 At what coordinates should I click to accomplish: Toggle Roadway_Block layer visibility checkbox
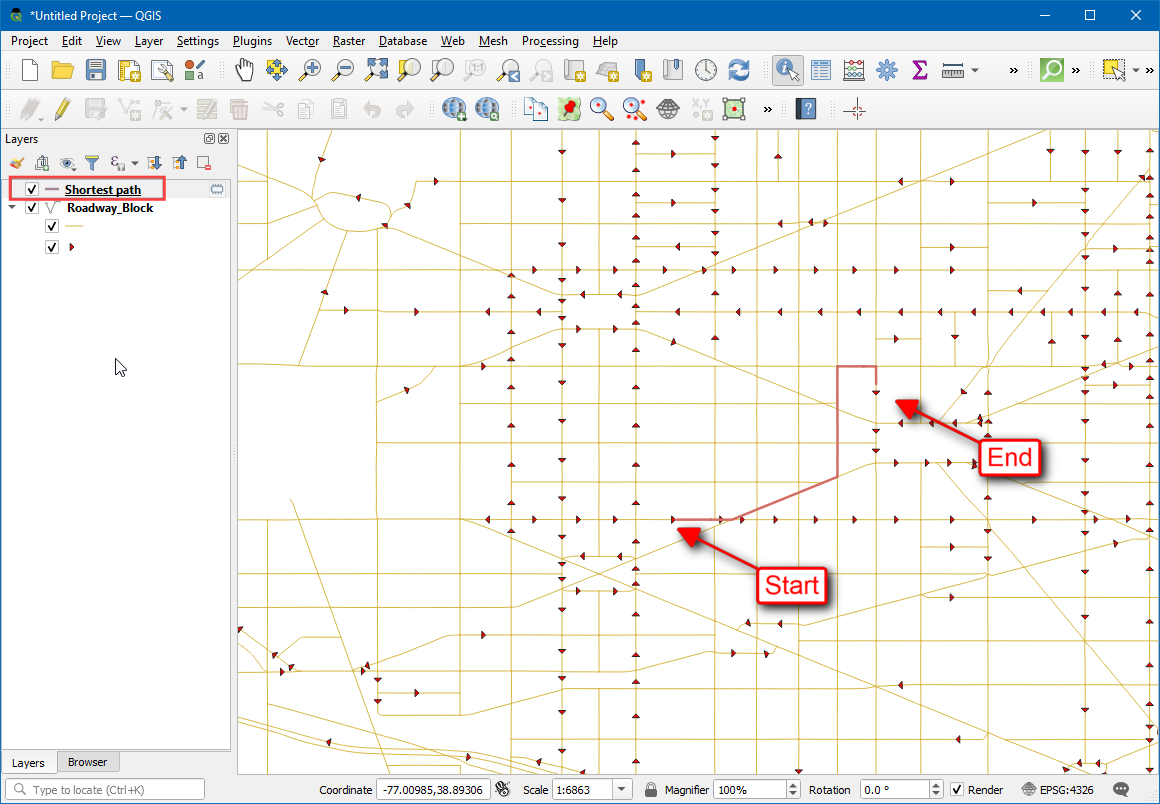32,208
